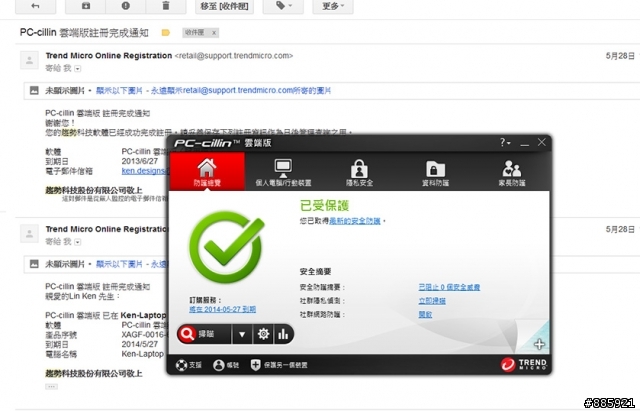Toggle social network protection 開啟 link
This screenshot has width=640, height=411.
(425, 315)
